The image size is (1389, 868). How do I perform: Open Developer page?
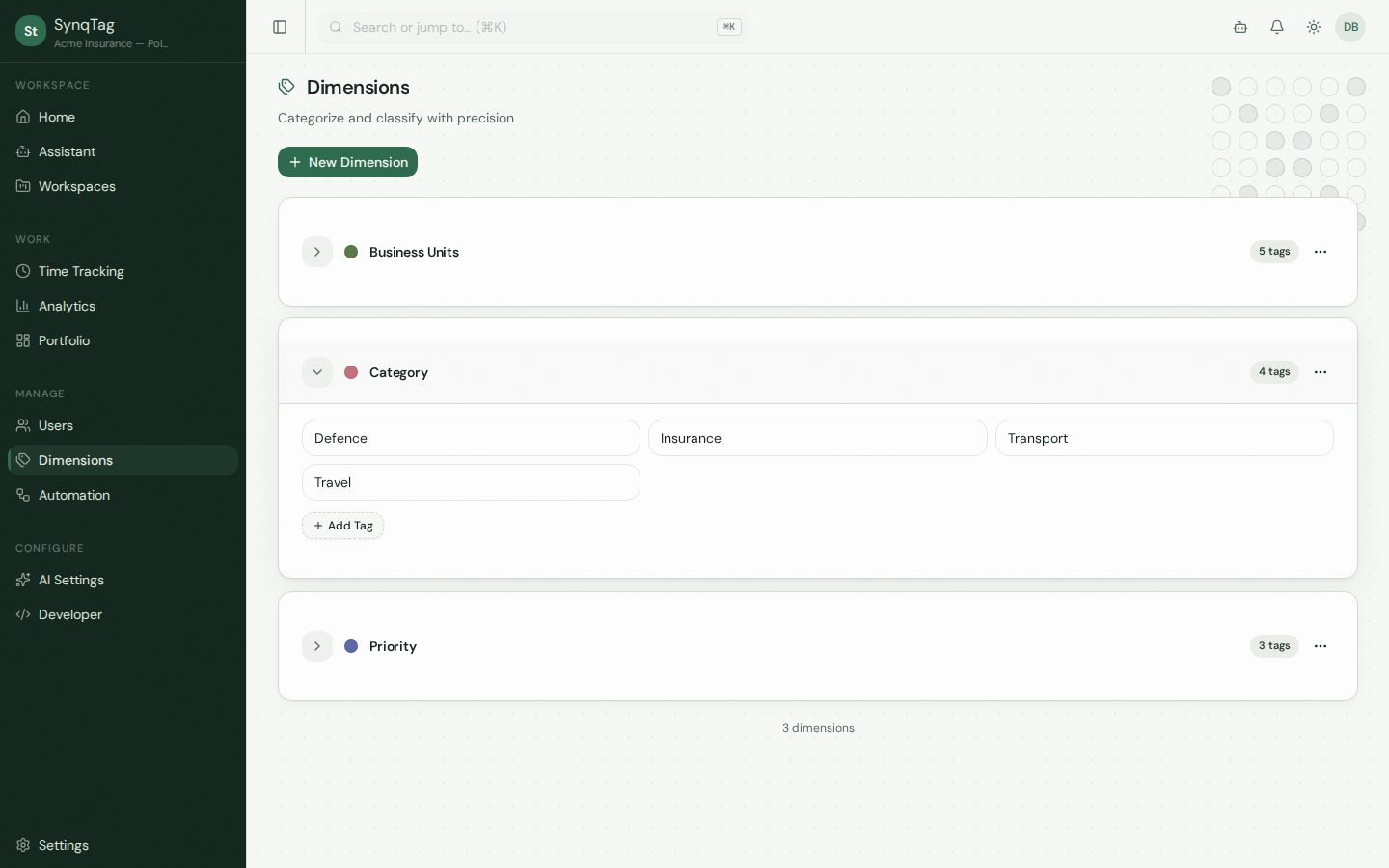(x=123, y=614)
